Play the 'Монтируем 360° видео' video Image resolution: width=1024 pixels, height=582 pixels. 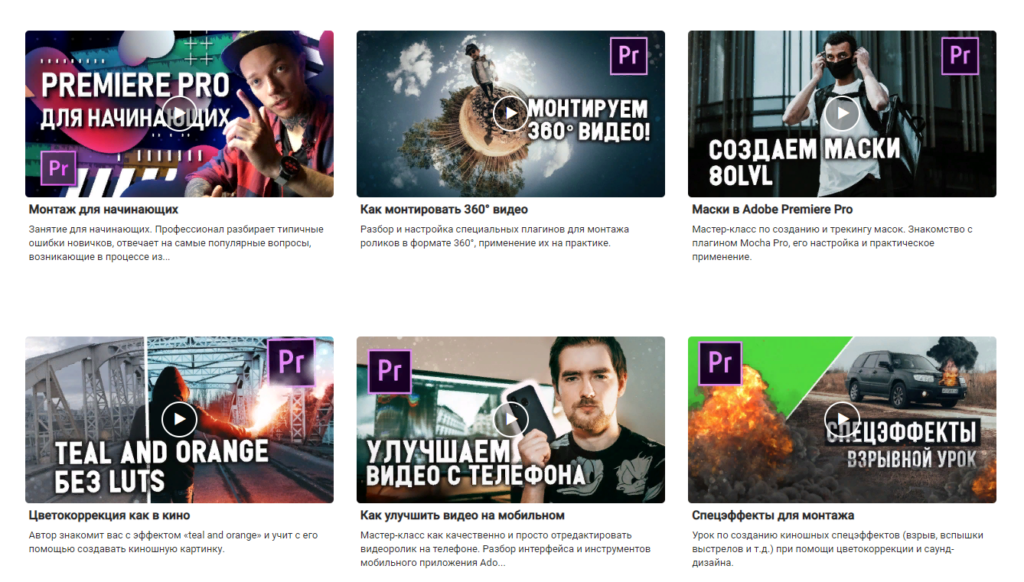tap(511, 114)
